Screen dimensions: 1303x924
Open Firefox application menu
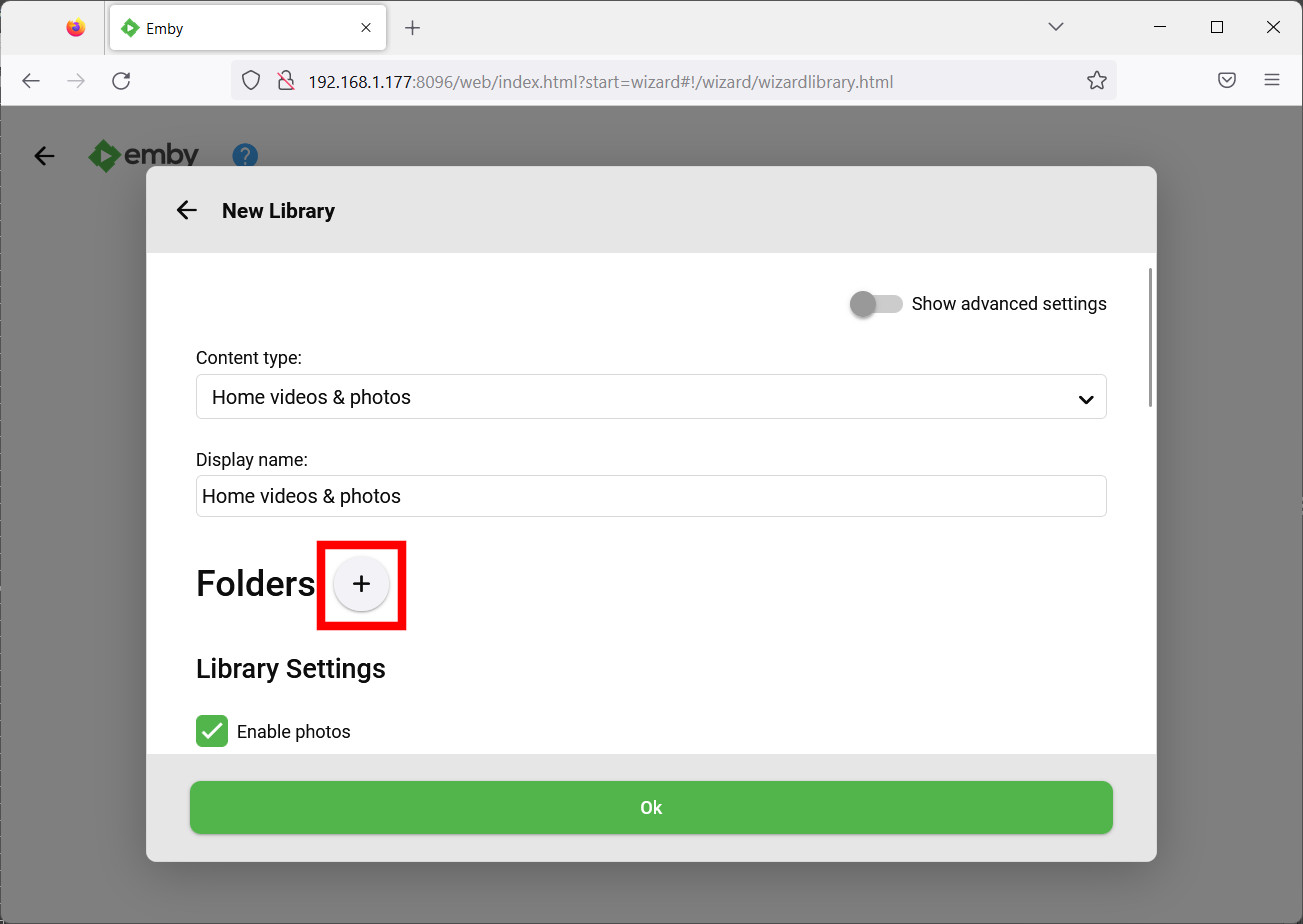tap(1272, 81)
